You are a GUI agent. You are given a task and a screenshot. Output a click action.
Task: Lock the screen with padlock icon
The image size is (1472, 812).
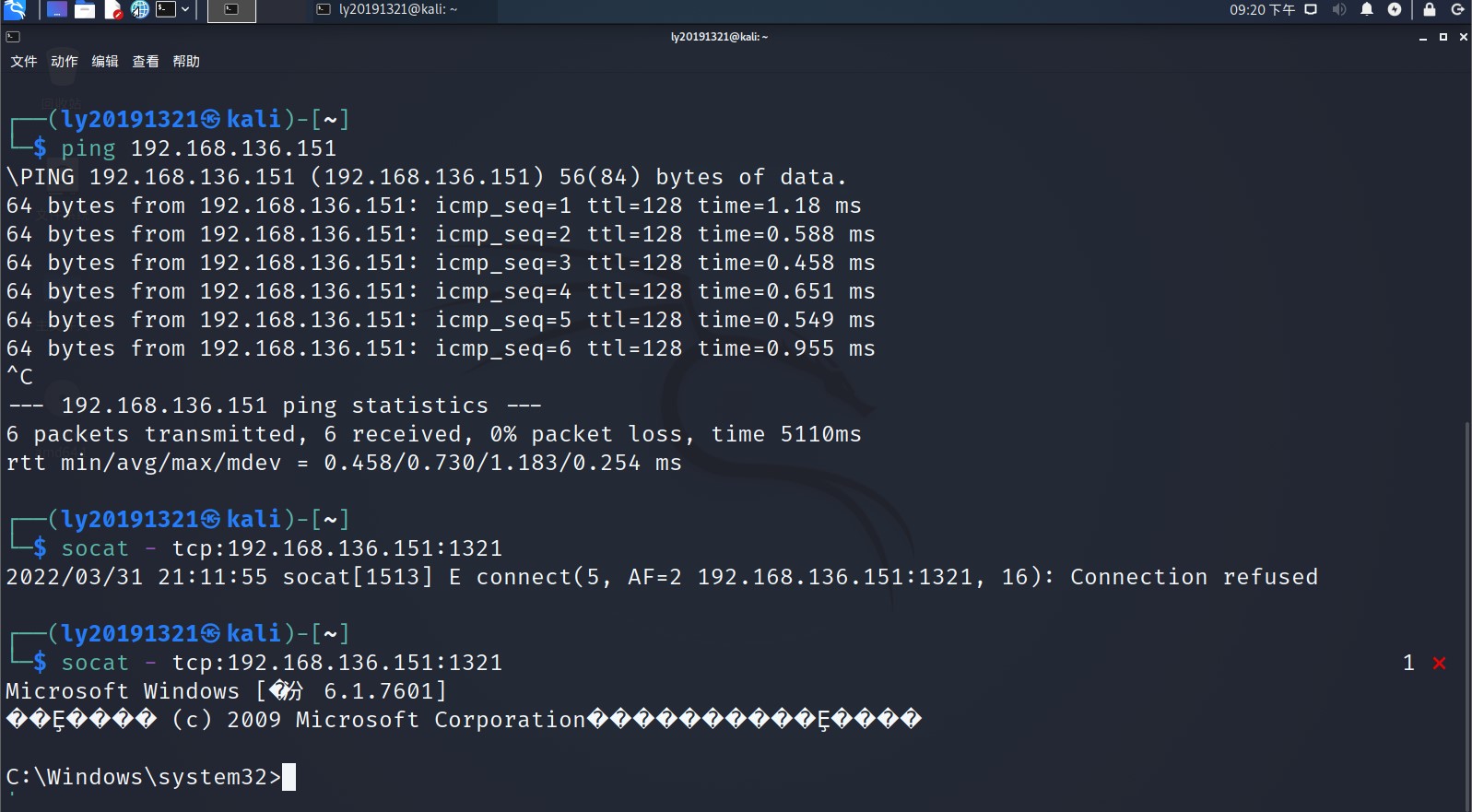click(1430, 10)
